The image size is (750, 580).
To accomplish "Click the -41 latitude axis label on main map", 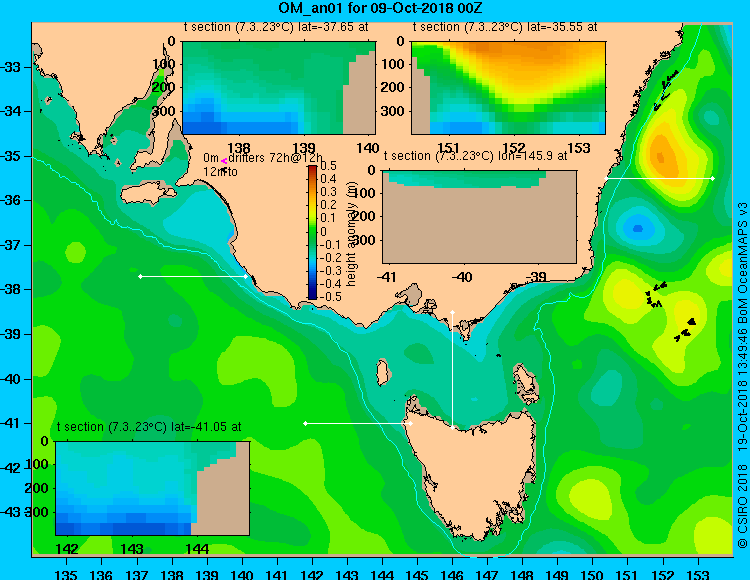I will click(11, 423).
